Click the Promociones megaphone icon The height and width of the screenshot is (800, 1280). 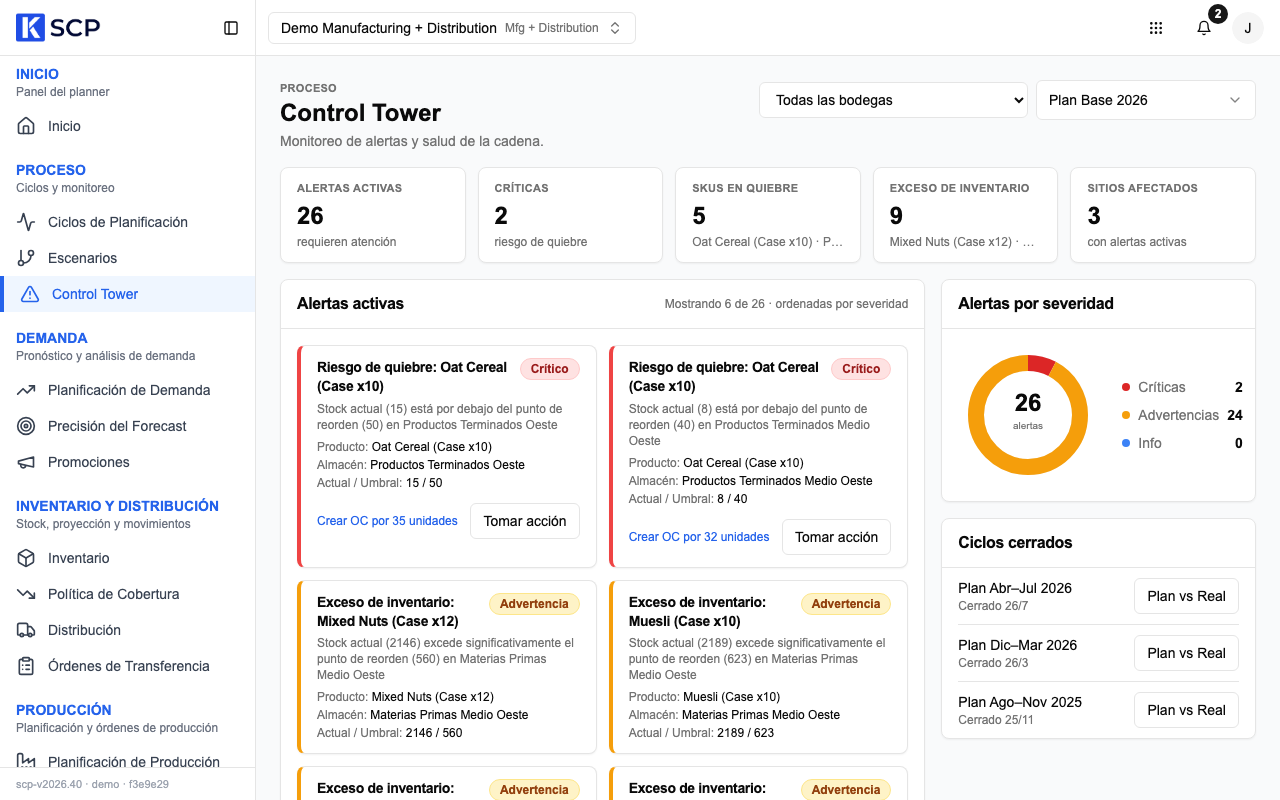coord(26,462)
